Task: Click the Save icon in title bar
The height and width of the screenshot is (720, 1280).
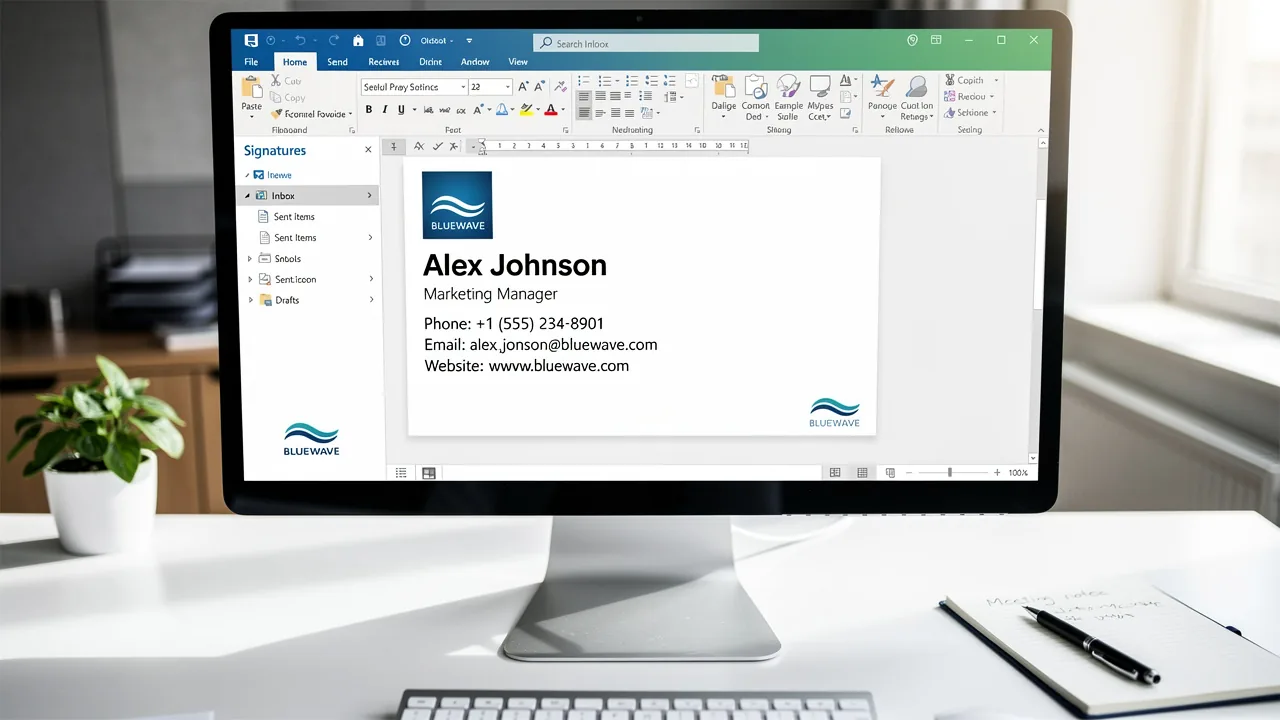Action: point(251,41)
